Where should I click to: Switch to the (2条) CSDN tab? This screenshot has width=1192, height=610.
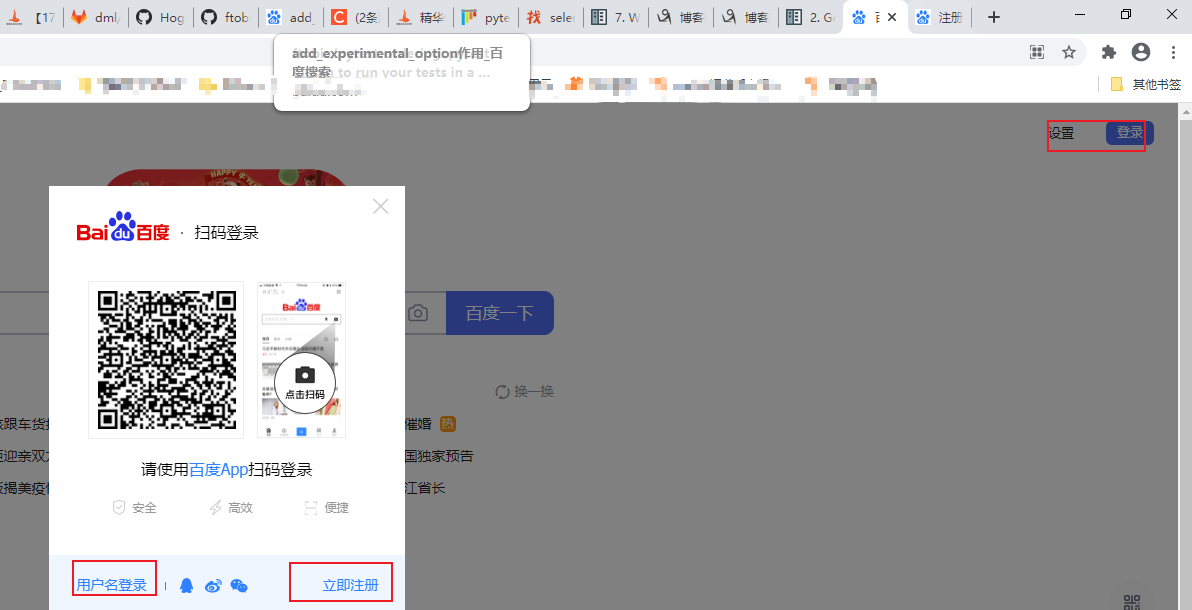click(356, 17)
